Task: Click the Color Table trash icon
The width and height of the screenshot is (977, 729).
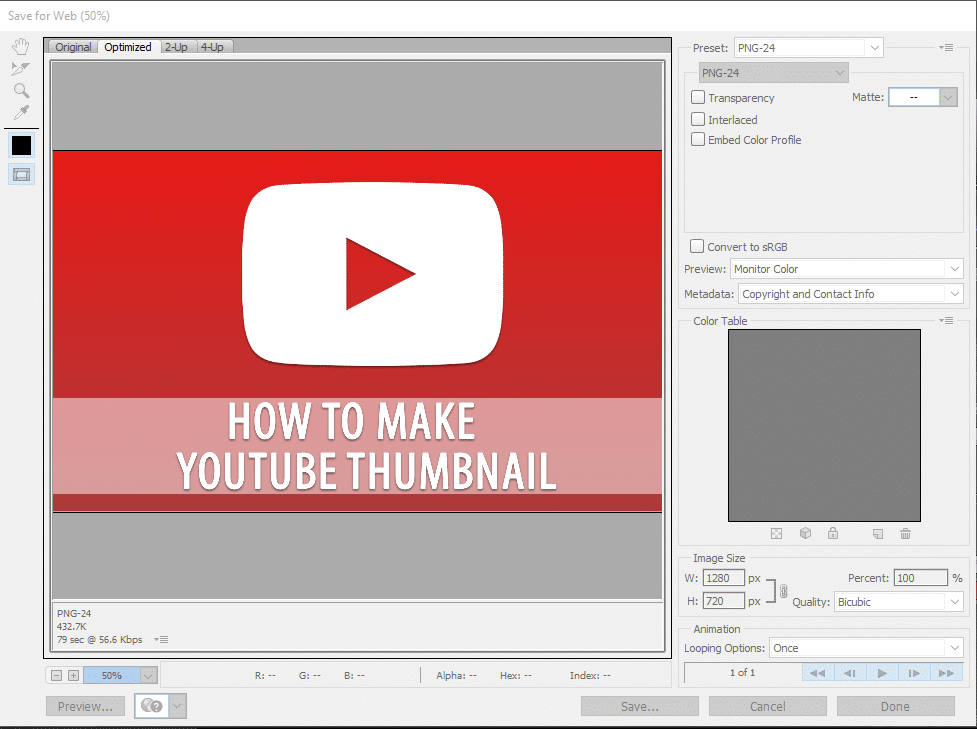Action: pos(905,534)
